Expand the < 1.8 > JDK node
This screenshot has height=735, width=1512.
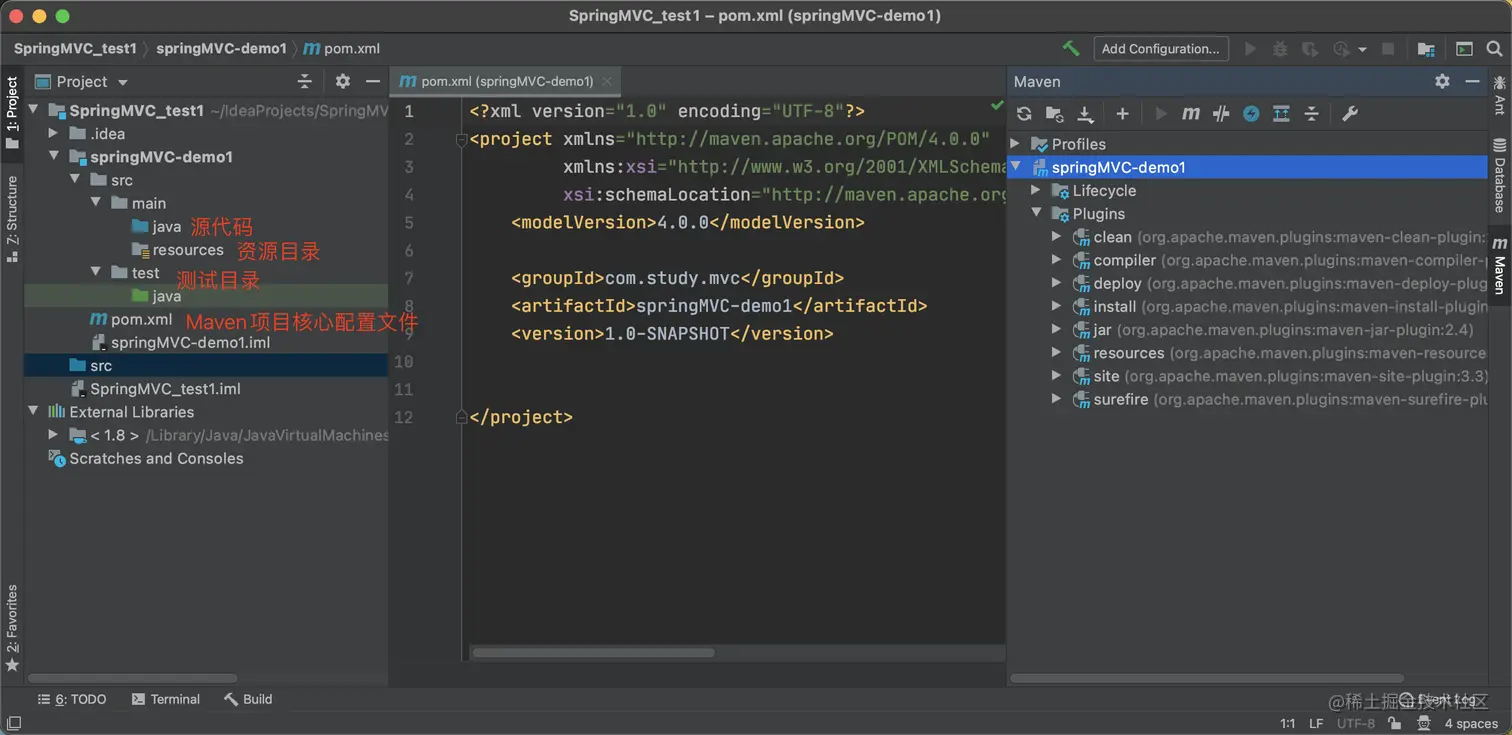click(54, 435)
